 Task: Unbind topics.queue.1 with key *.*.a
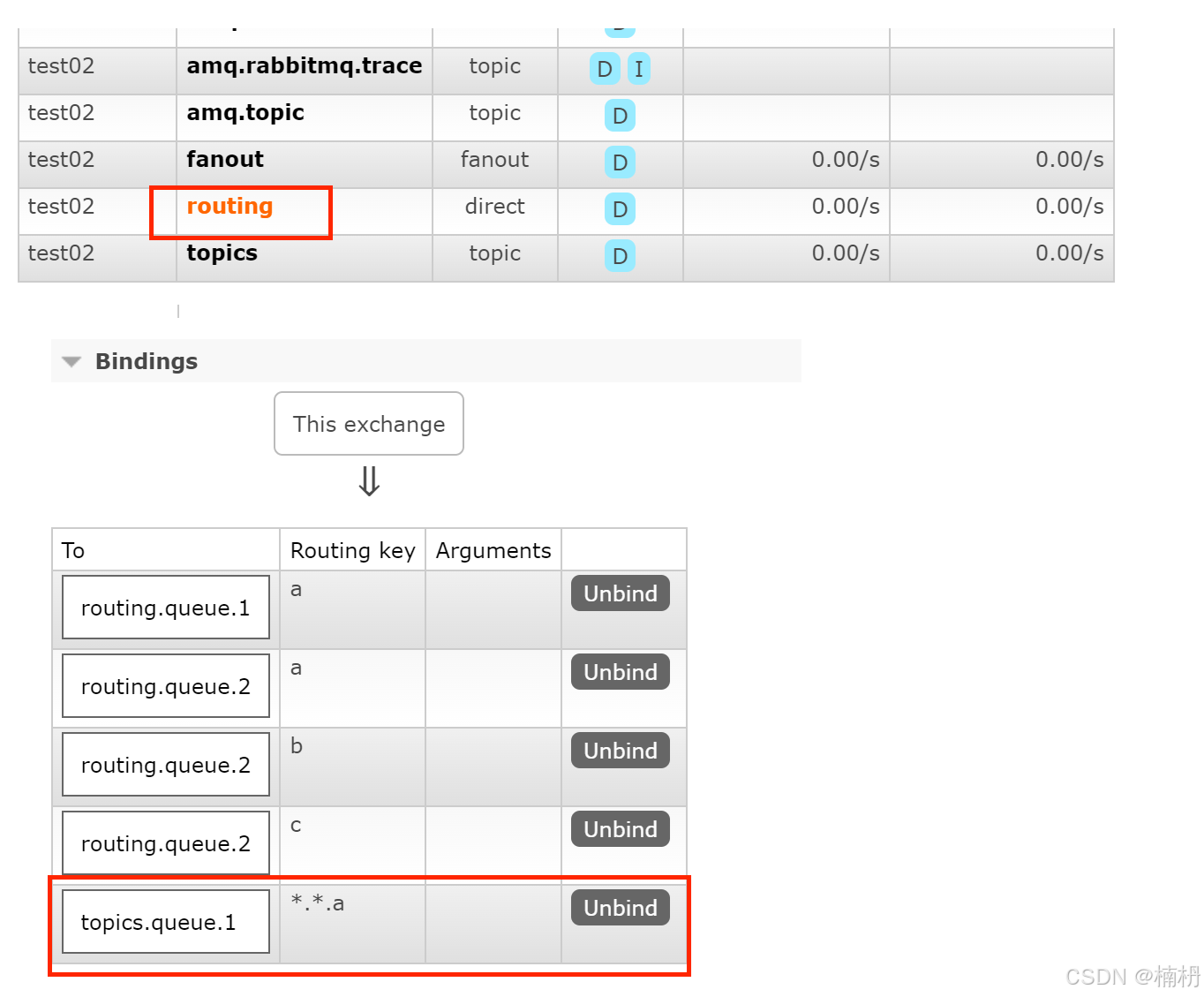[x=620, y=907]
